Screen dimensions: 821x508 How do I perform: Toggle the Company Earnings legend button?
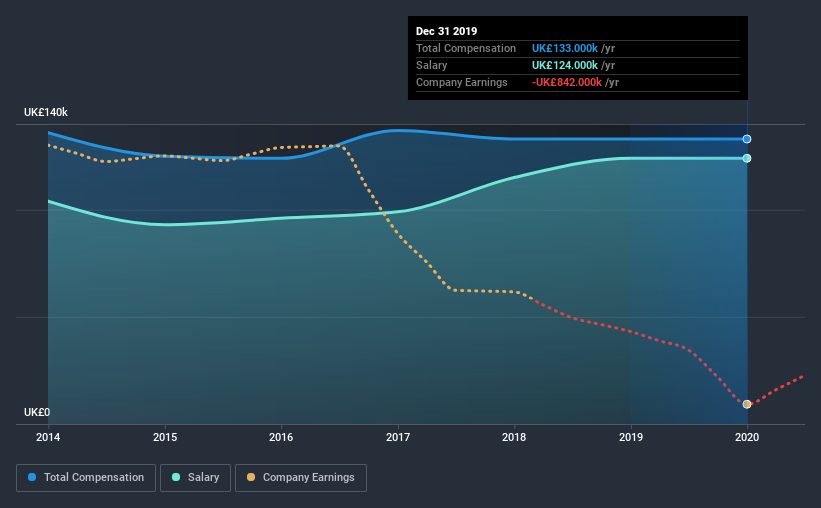301,478
